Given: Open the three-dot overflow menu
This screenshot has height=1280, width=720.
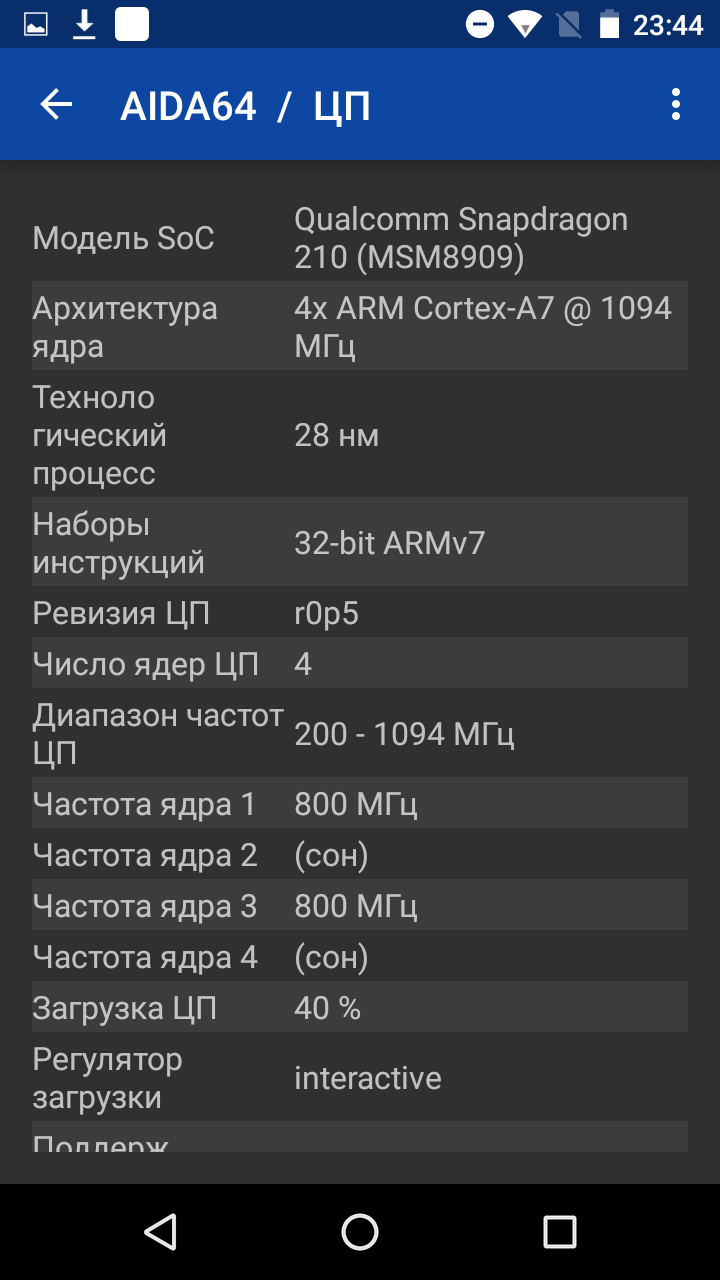Looking at the screenshot, I should click(676, 105).
